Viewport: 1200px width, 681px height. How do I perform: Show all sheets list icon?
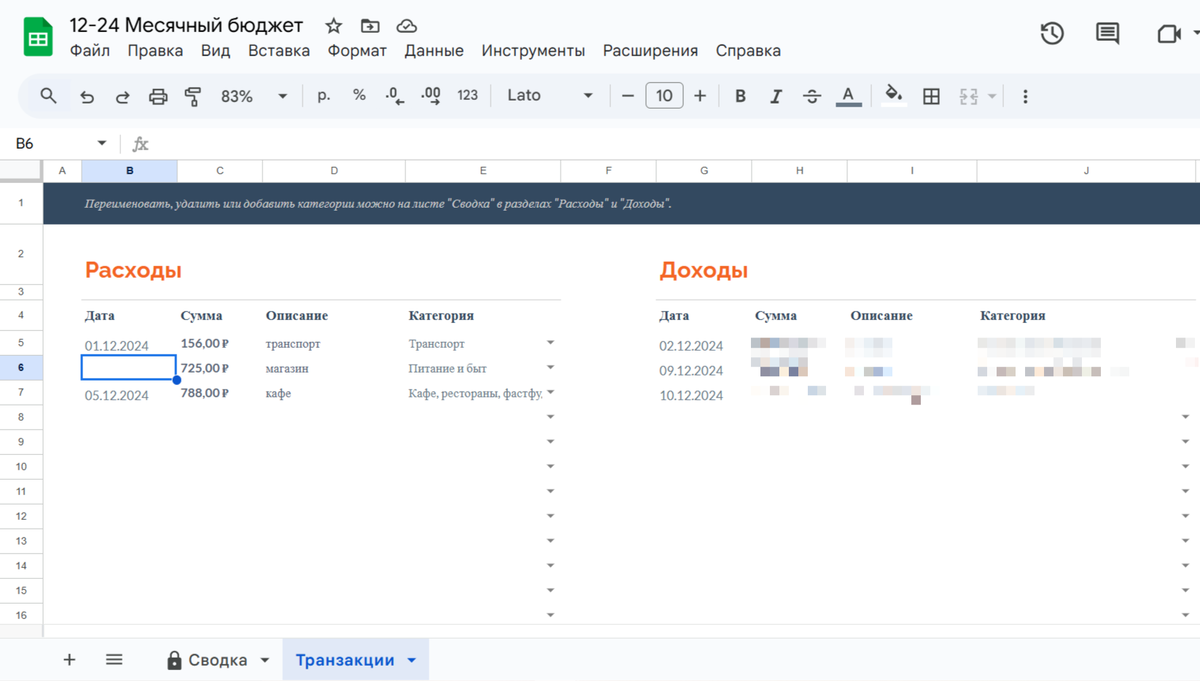coord(114,660)
